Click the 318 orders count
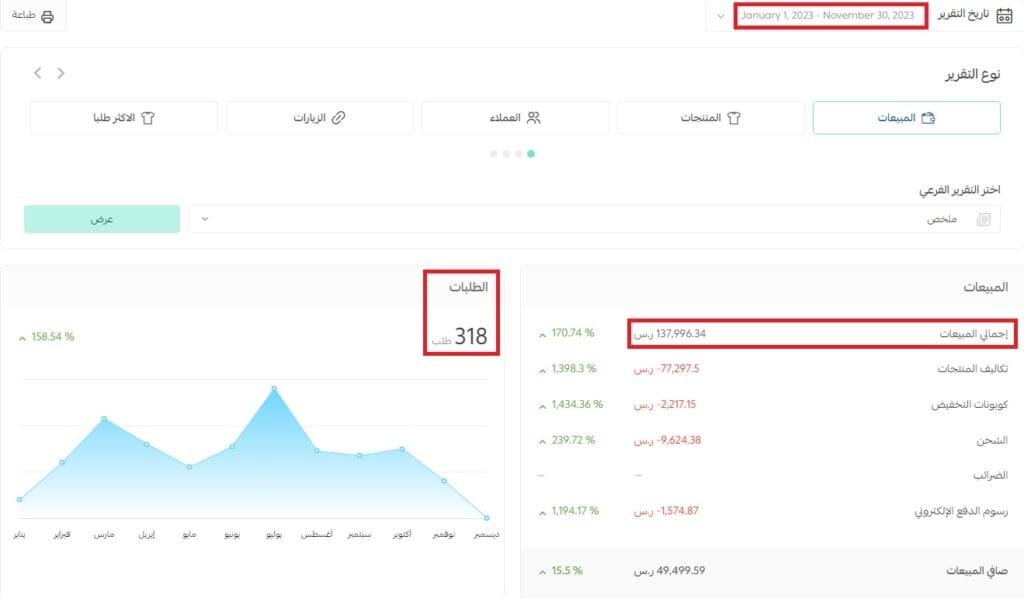This screenshot has width=1024, height=599. pos(471,336)
